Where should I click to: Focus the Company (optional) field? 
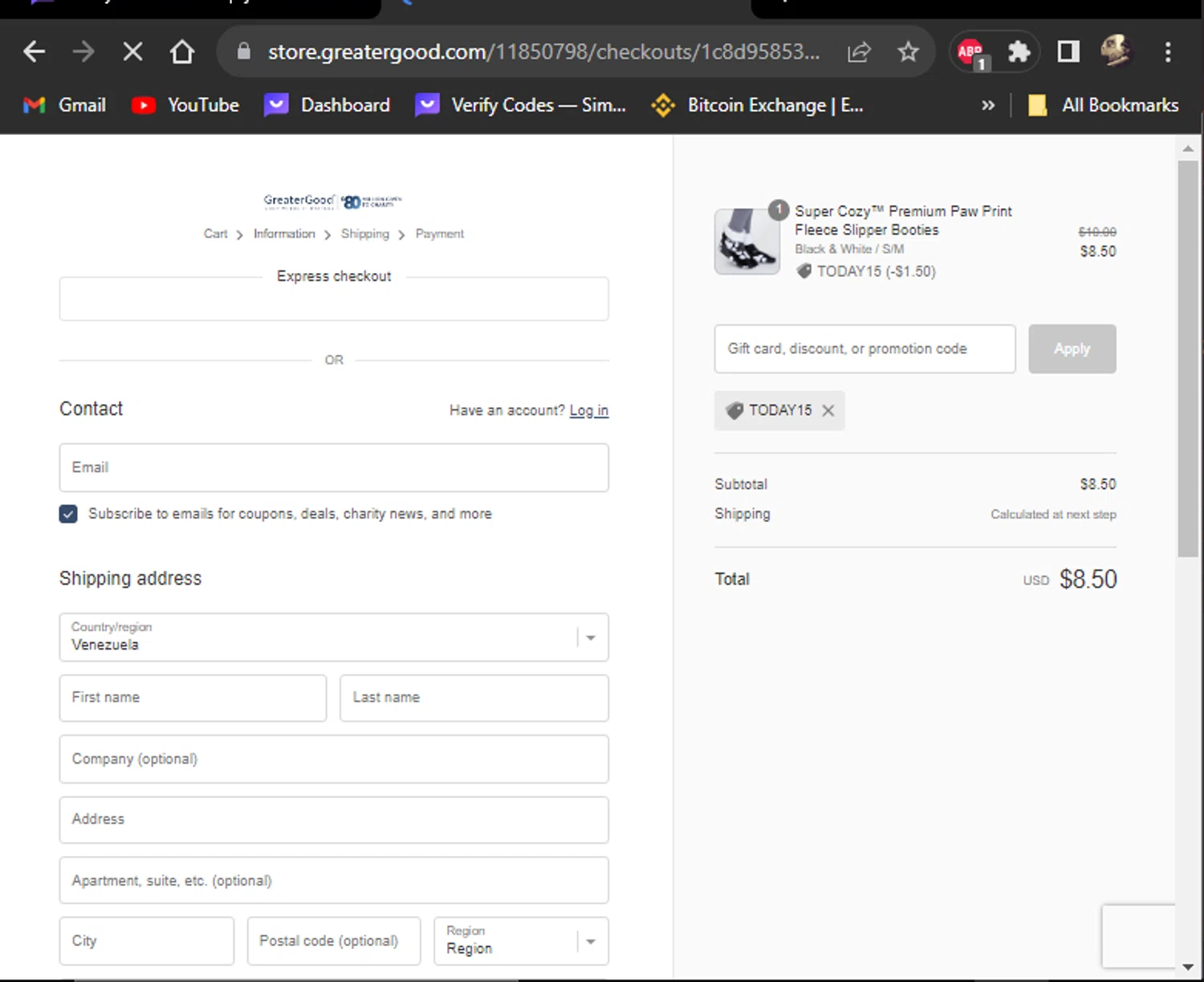(334, 759)
